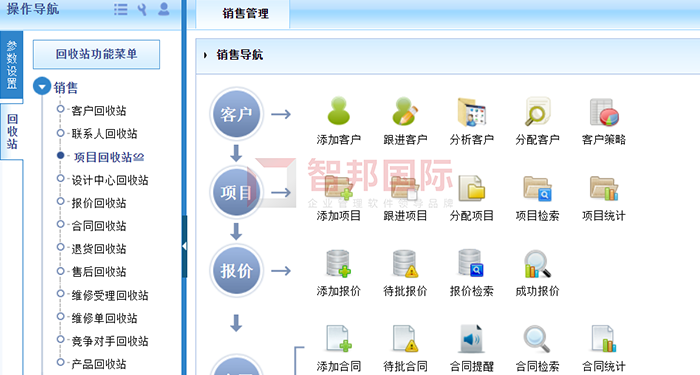Open the 合同统计 icon
Image resolution: width=700 pixels, height=375 pixels.
[x=604, y=339]
